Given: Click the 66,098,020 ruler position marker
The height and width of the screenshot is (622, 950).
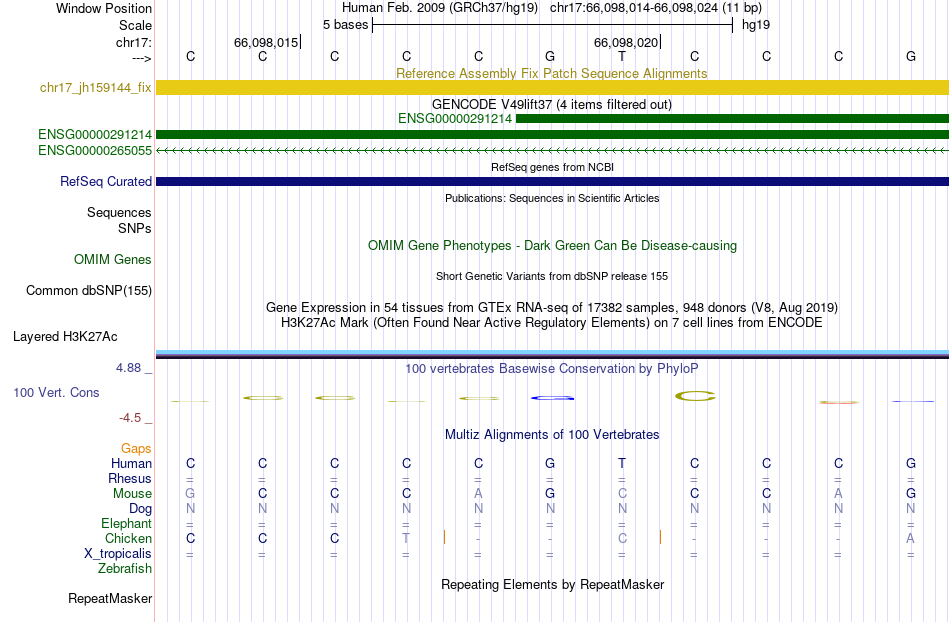Looking at the screenshot, I should click(626, 42).
